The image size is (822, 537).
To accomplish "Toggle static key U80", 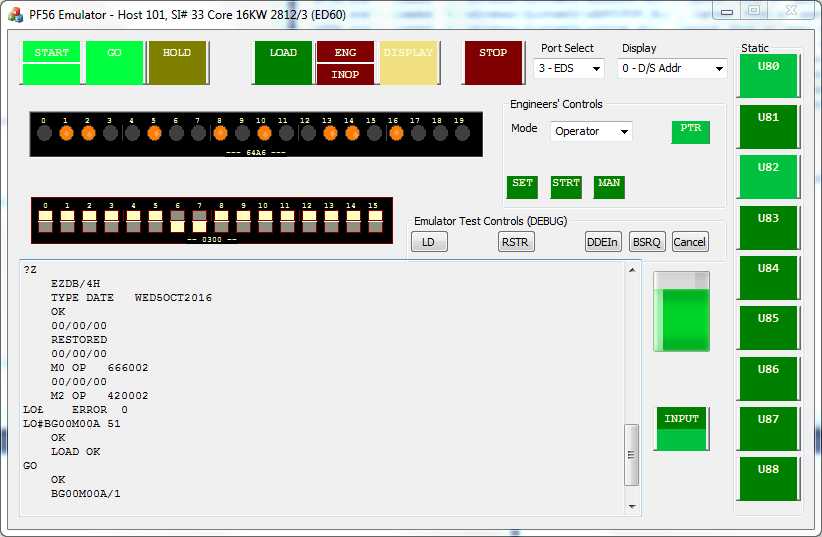I will pos(768,76).
